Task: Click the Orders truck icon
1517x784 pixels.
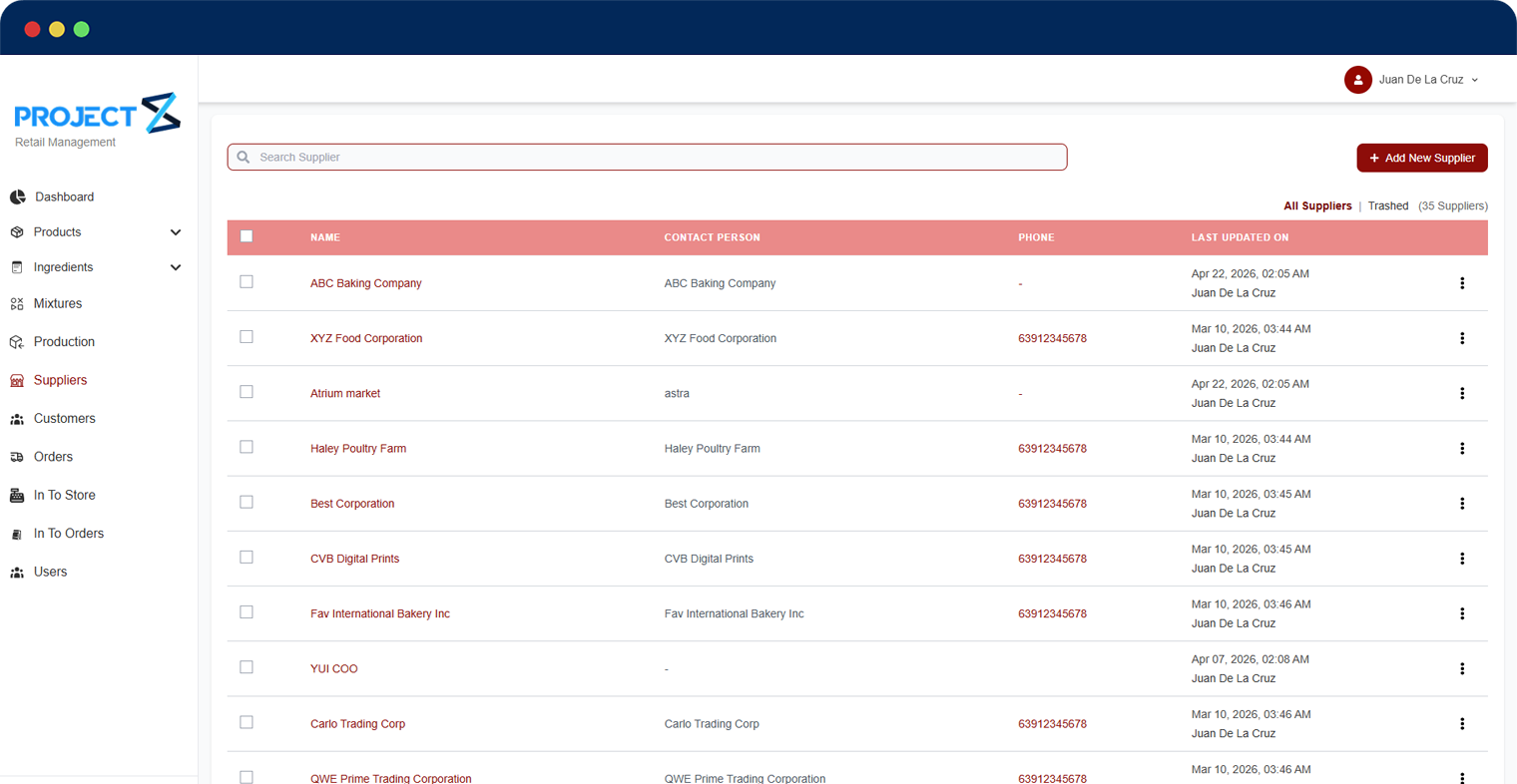Action: pyautogui.click(x=17, y=457)
